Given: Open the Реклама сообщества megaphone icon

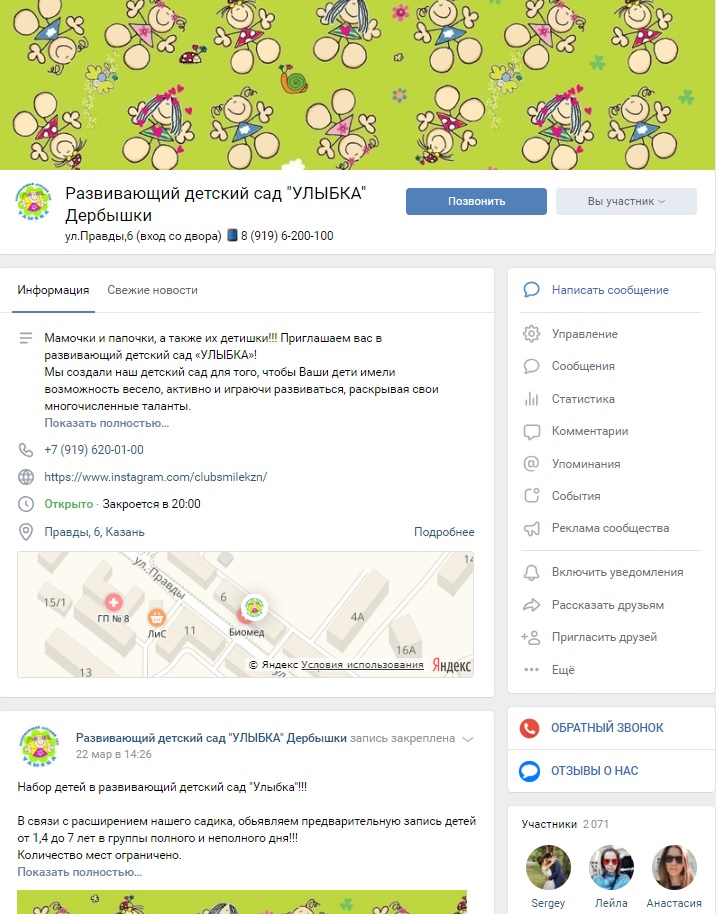Looking at the screenshot, I should [531, 528].
